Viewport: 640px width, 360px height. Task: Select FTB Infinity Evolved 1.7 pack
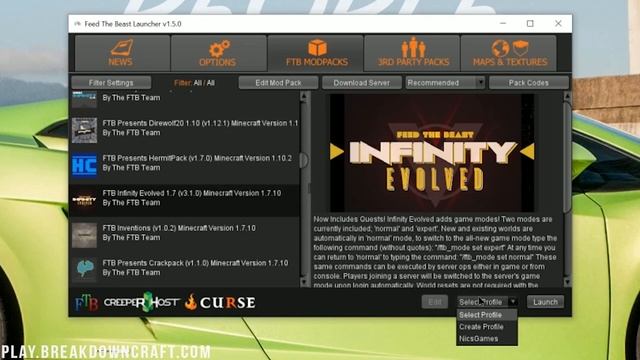point(184,200)
